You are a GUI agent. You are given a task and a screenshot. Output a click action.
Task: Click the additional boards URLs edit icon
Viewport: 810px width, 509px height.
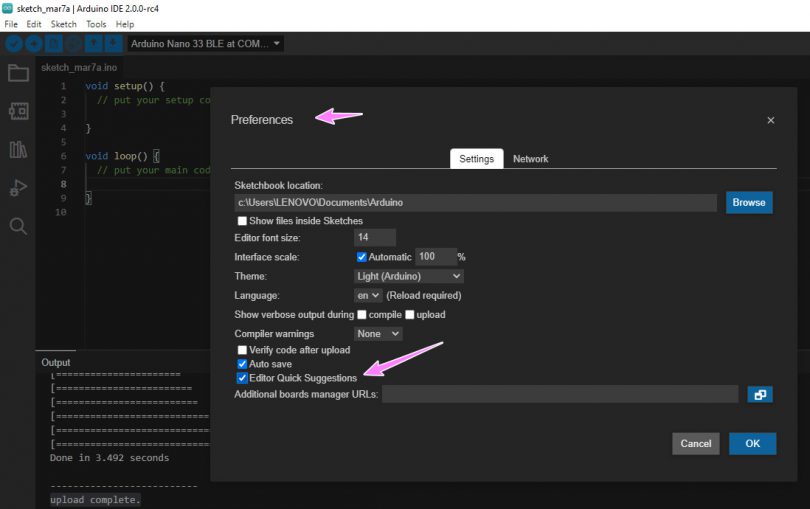[x=760, y=395]
